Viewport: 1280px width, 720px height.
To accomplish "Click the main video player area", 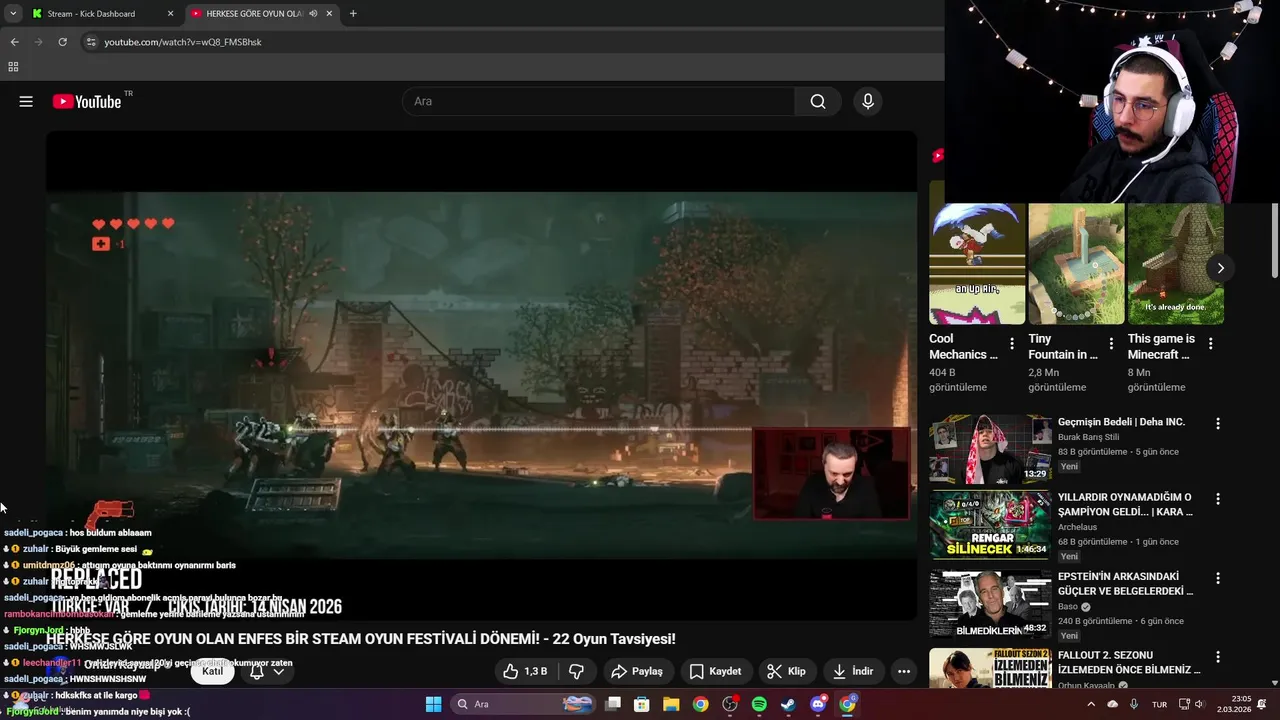I will tap(481, 375).
